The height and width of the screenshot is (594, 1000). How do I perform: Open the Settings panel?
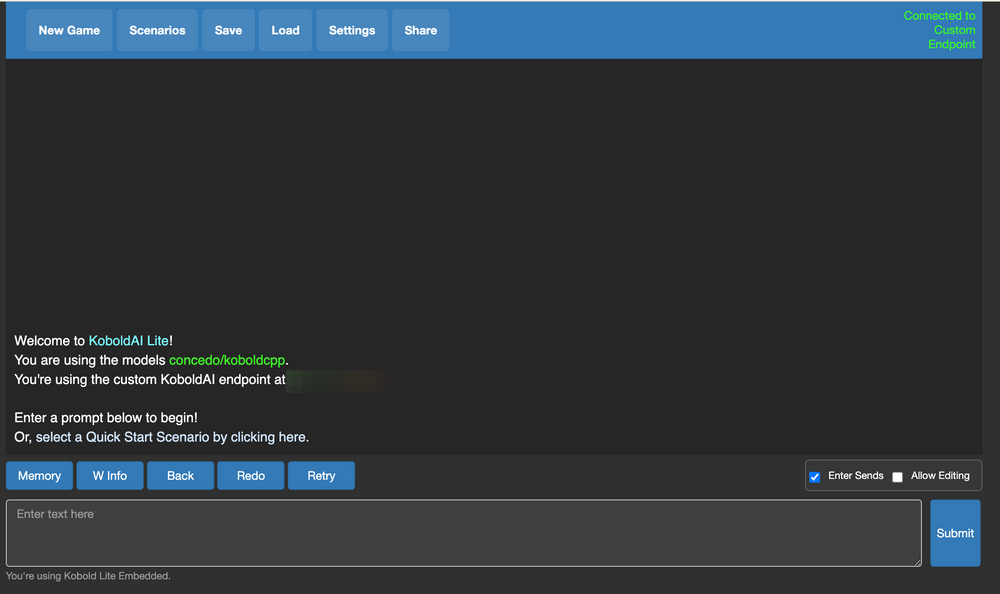[351, 30]
